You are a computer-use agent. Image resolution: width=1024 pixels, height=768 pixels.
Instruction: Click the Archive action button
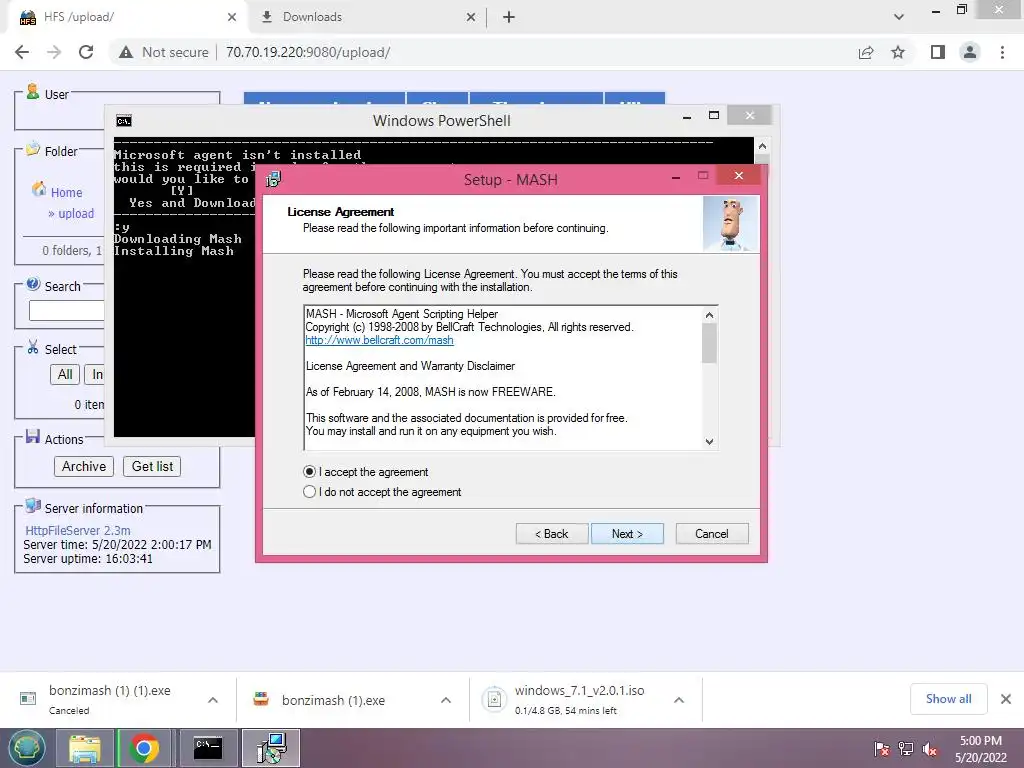pos(84,466)
